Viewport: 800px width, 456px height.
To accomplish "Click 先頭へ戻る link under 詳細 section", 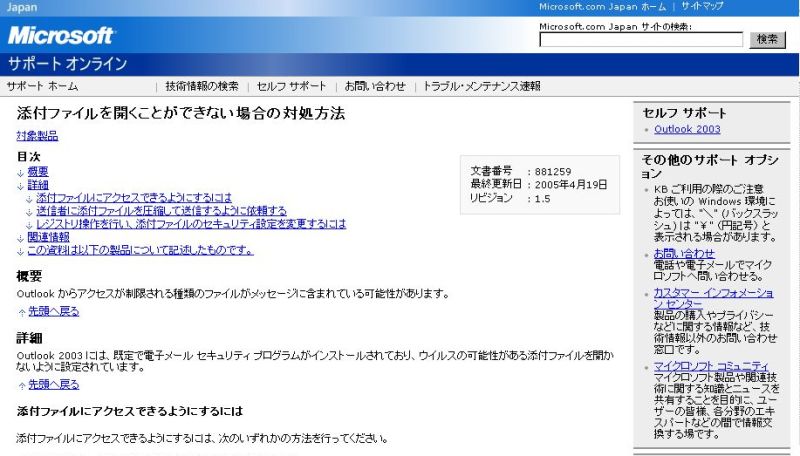I will (x=54, y=385).
